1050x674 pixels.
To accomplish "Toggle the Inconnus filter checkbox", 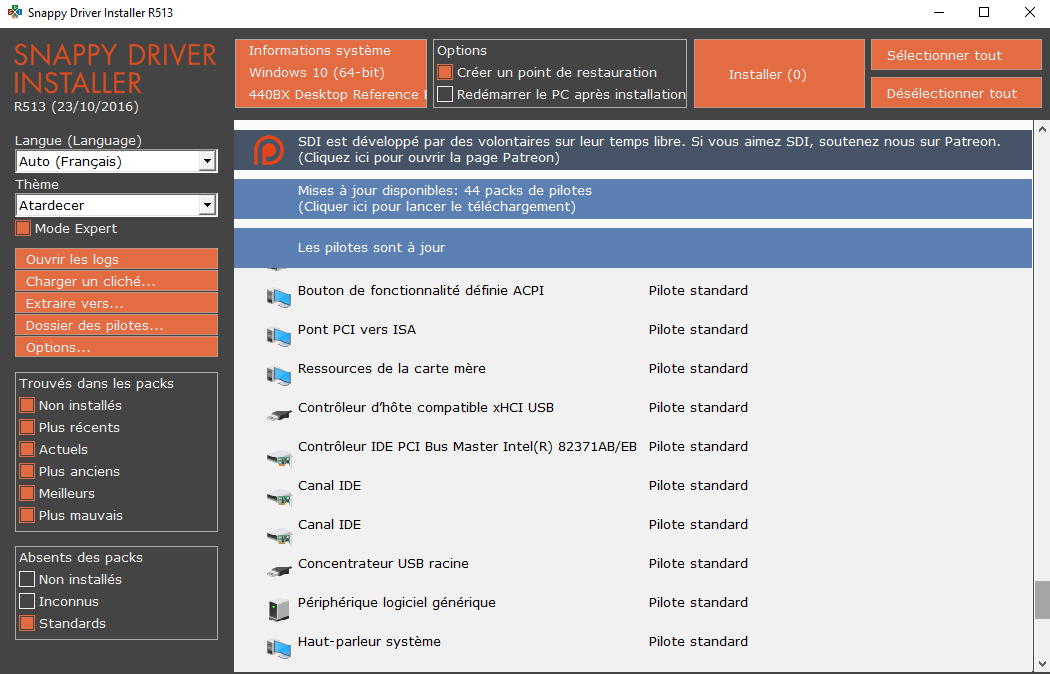I will [27, 601].
